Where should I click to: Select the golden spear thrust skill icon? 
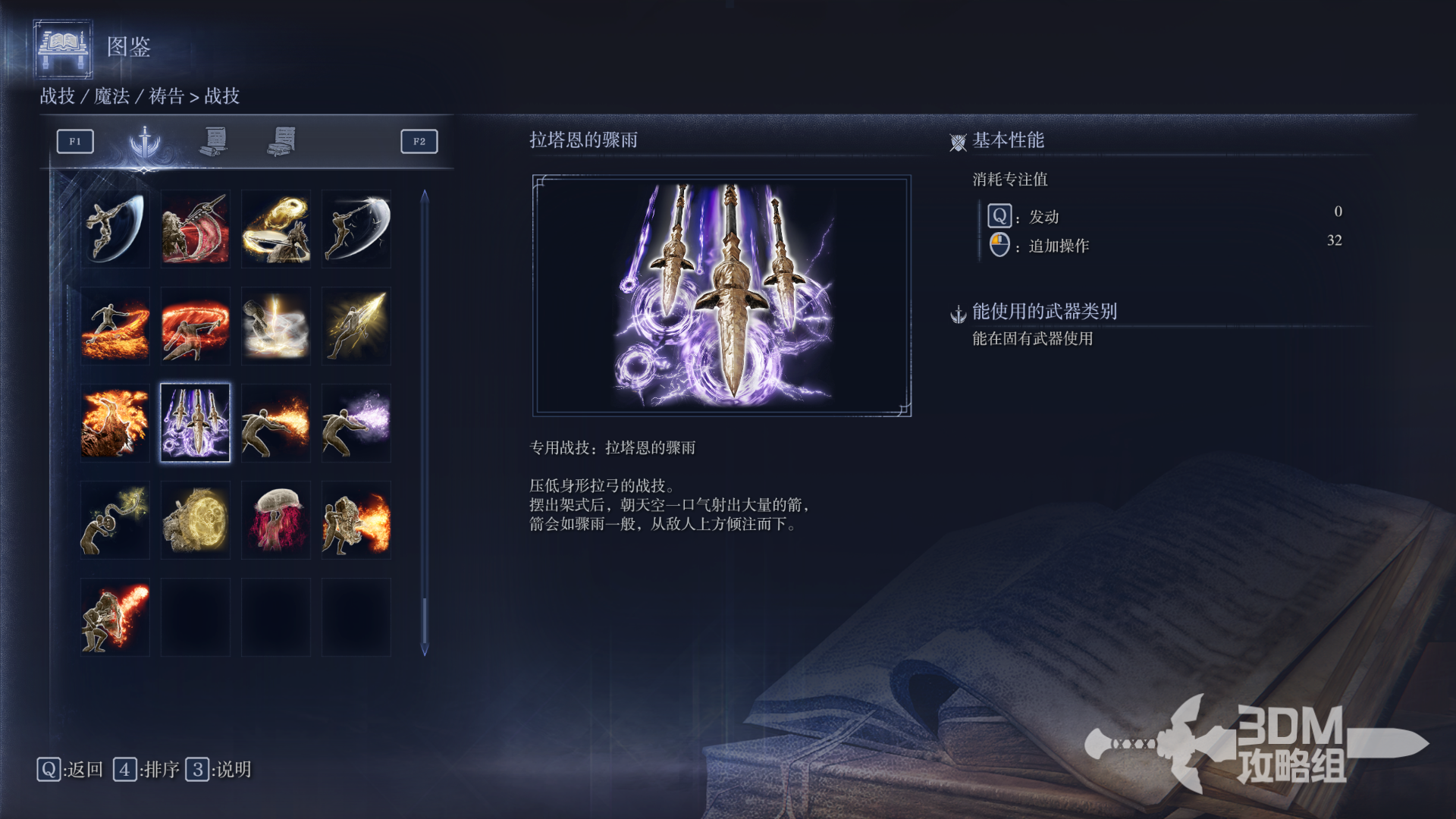(356, 325)
